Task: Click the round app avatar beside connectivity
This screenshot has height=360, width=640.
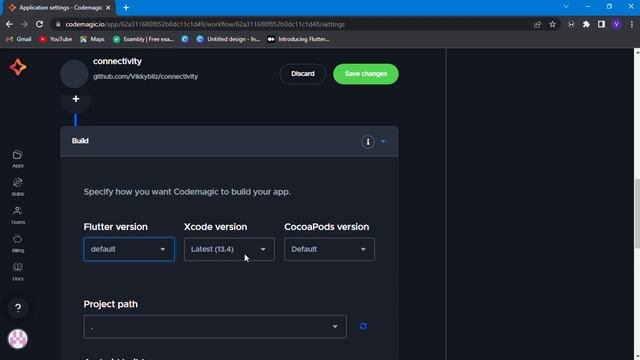Action: coord(74,74)
